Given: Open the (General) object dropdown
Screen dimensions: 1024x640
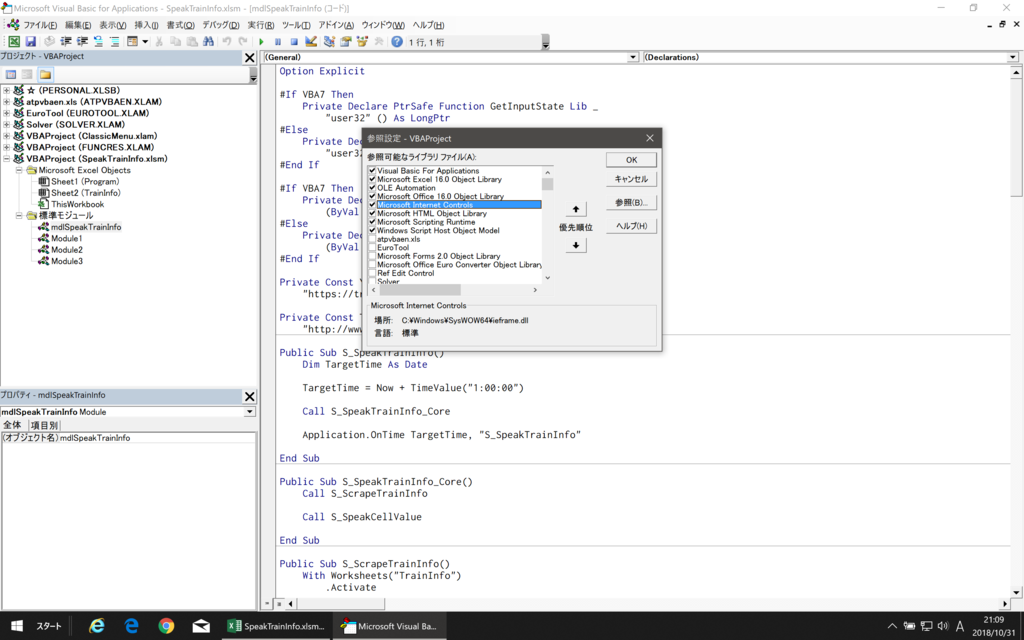Looking at the screenshot, I should tap(632, 57).
